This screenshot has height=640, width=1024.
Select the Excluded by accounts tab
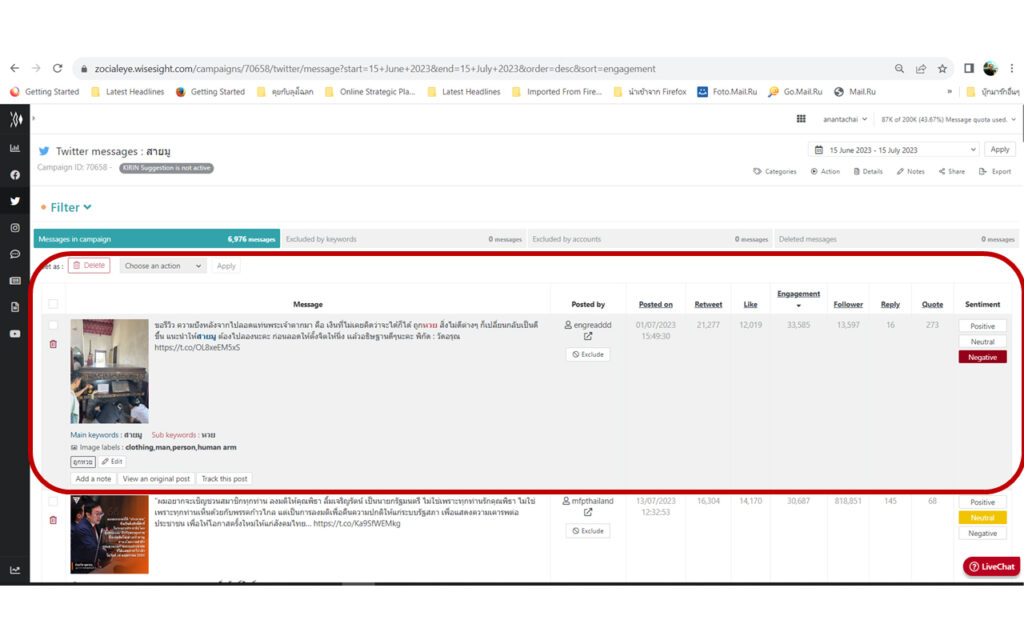click(x=649, y=239)
